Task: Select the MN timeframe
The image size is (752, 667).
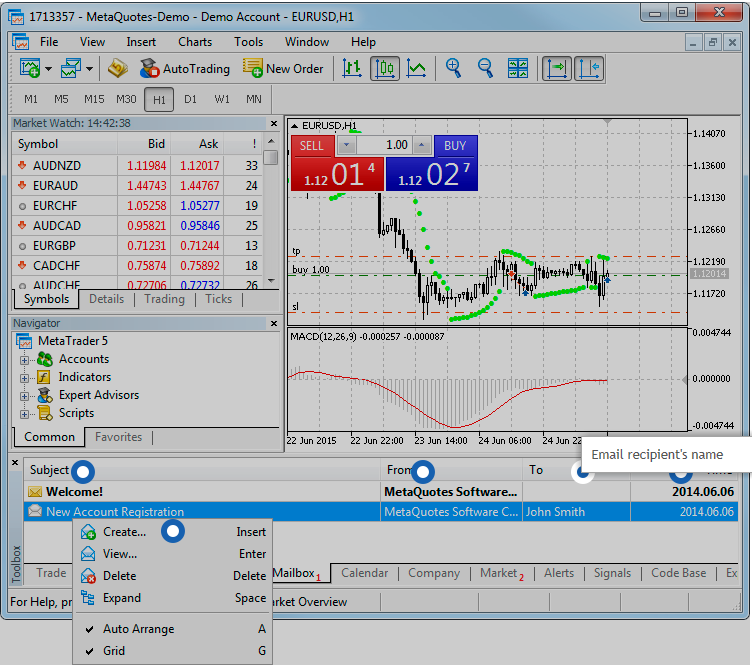Action: (254, 99)
